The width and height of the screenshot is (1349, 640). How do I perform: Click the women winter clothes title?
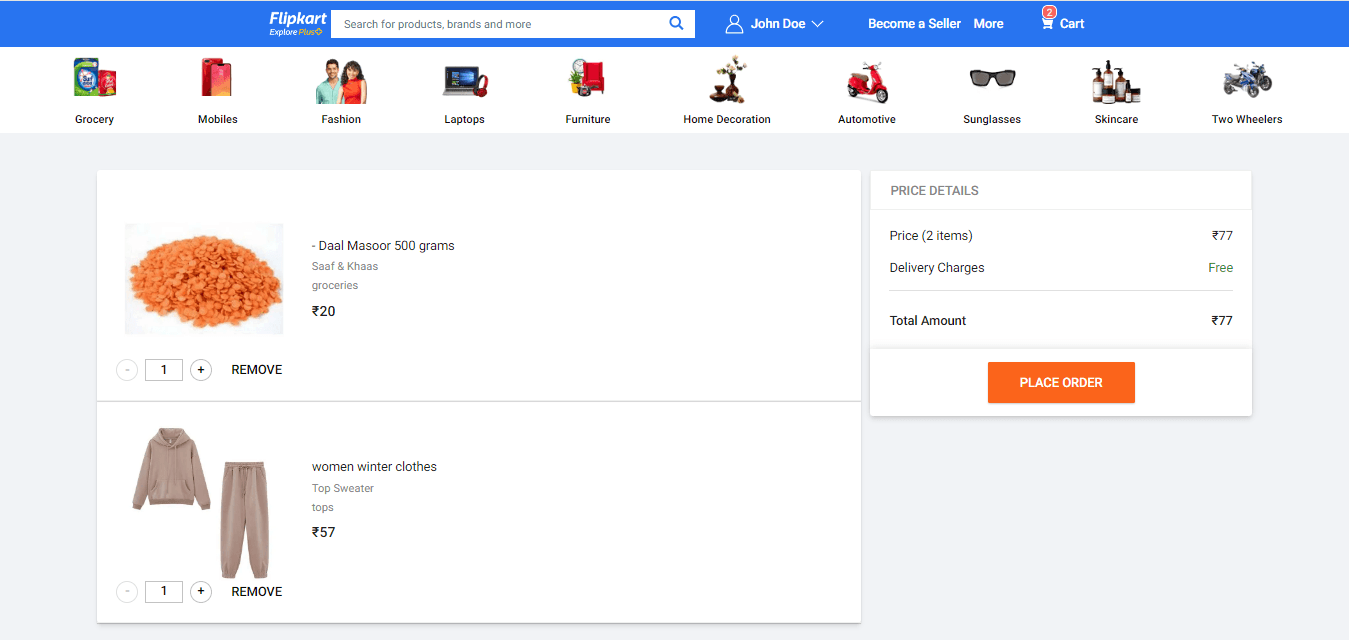coord(374,467)
